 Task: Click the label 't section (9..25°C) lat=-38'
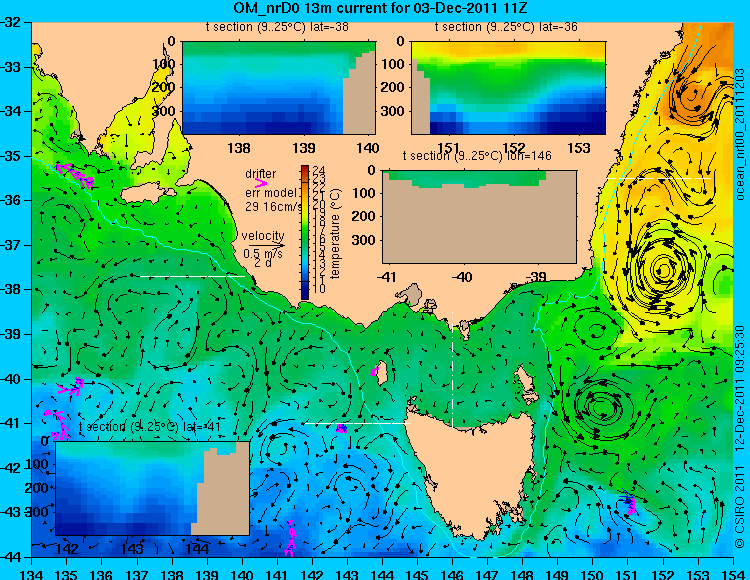point(277,27)
